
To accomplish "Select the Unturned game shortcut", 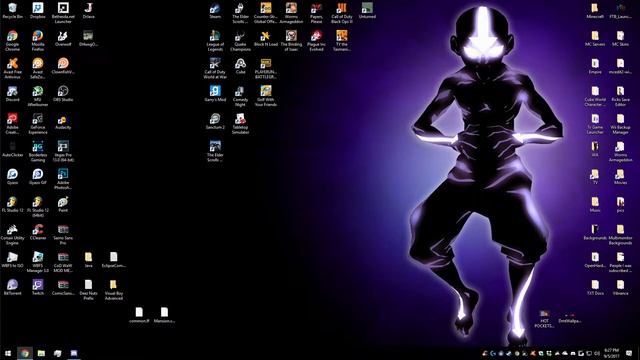I will (367, 11).
